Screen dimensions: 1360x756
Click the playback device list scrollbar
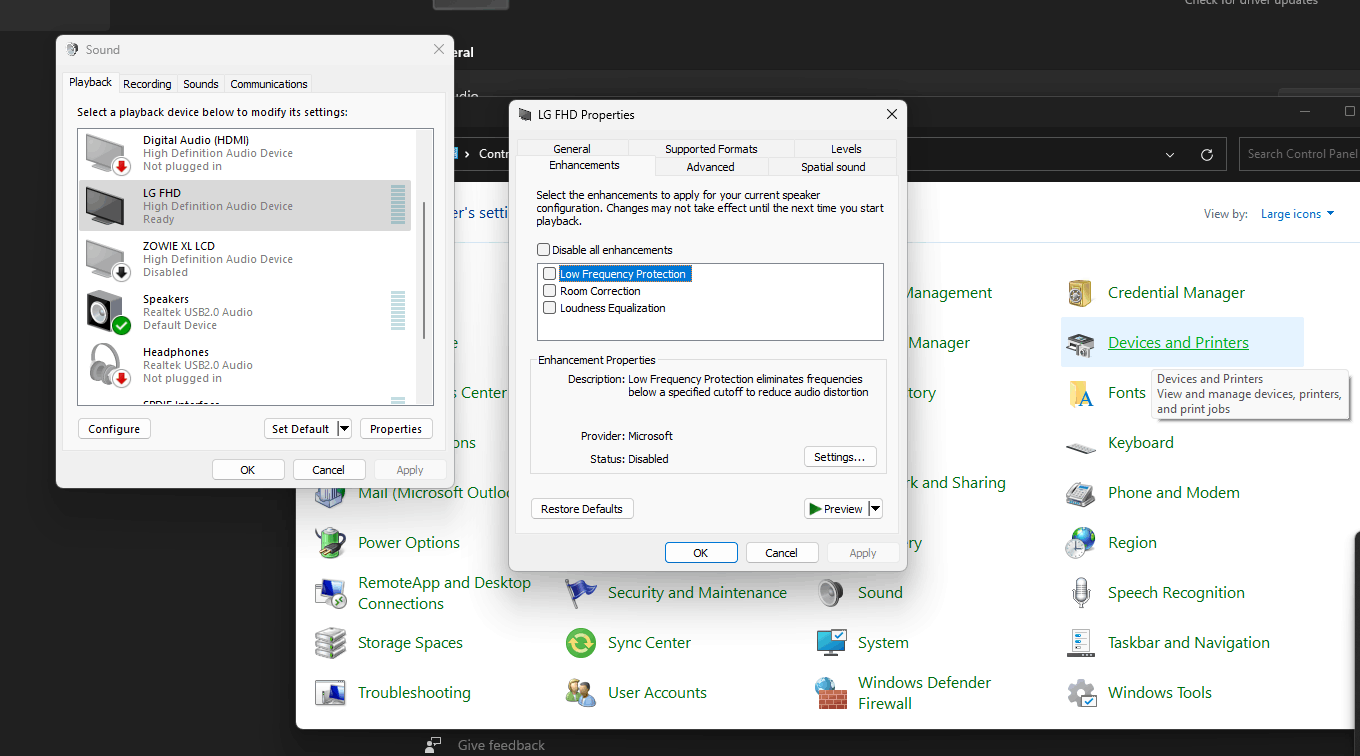[426, 270]
